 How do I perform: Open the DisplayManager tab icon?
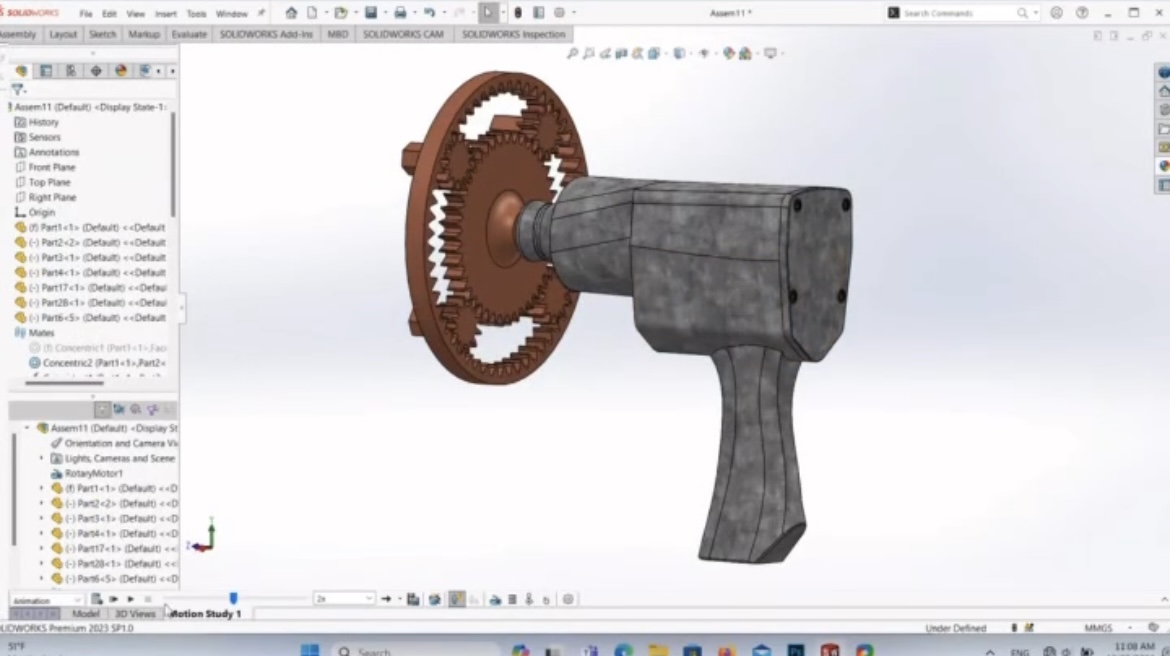[x=121, y=71]
